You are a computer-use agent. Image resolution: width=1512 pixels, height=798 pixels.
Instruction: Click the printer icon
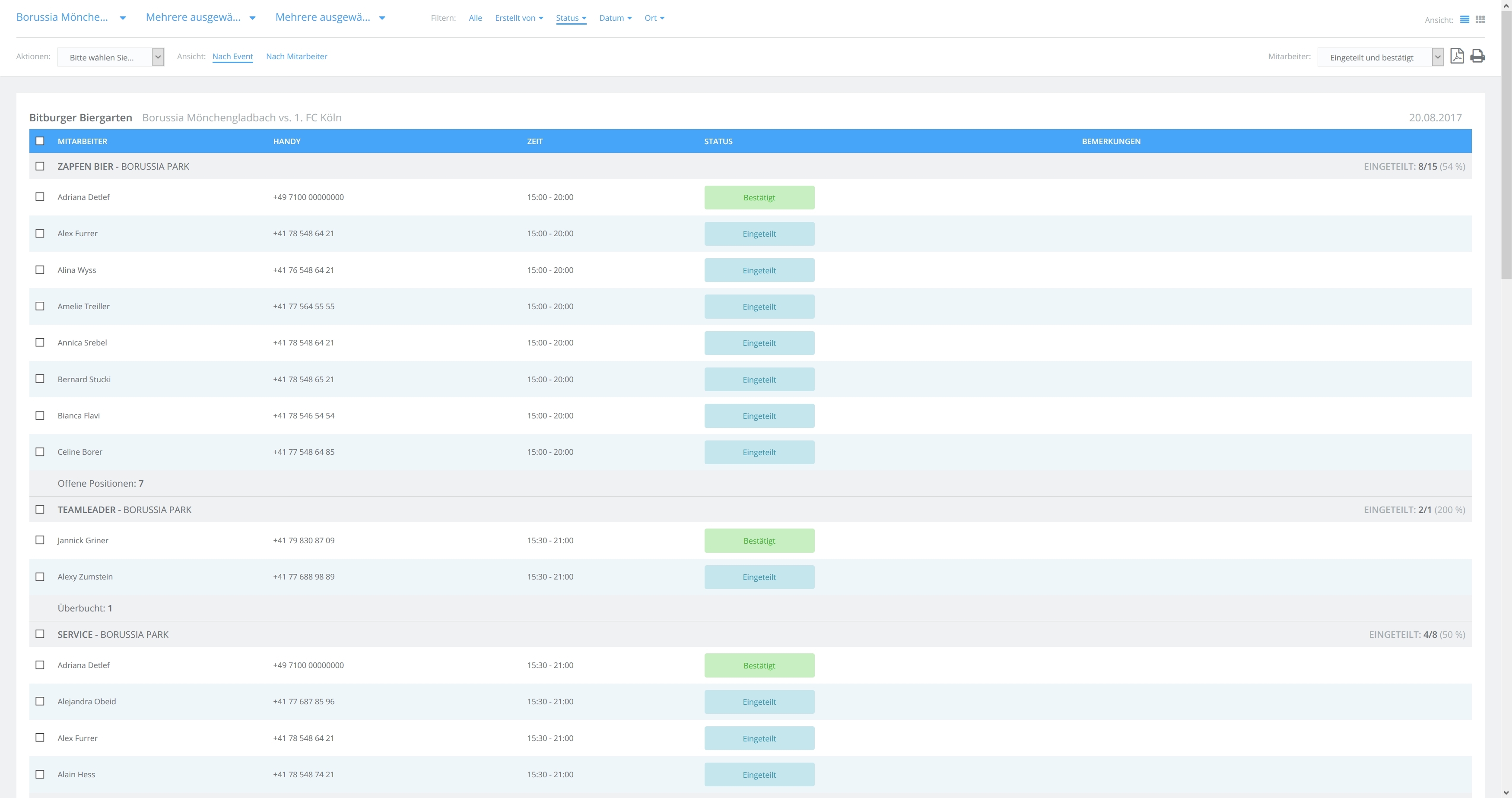(x=1477, y=56)
